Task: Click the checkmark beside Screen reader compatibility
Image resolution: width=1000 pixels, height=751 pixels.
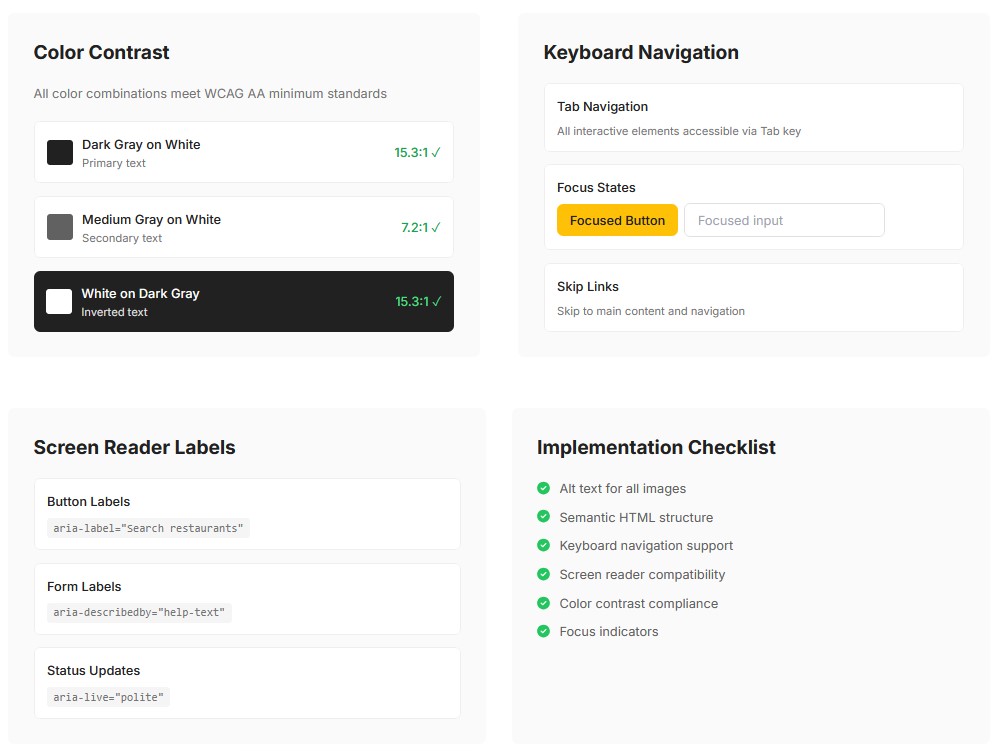Action: 543,574
